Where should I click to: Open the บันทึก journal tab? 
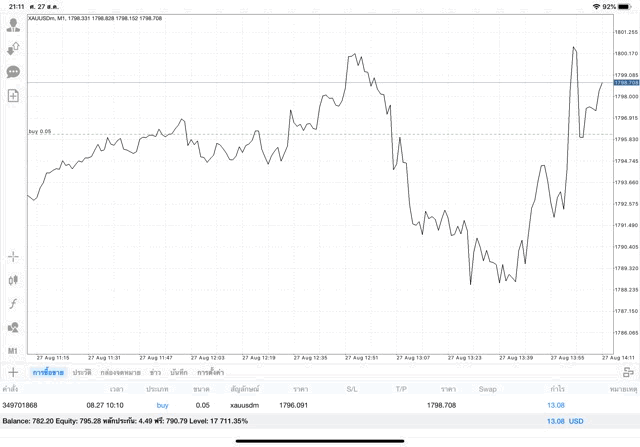pyautogui.click(x=179, y=372)
